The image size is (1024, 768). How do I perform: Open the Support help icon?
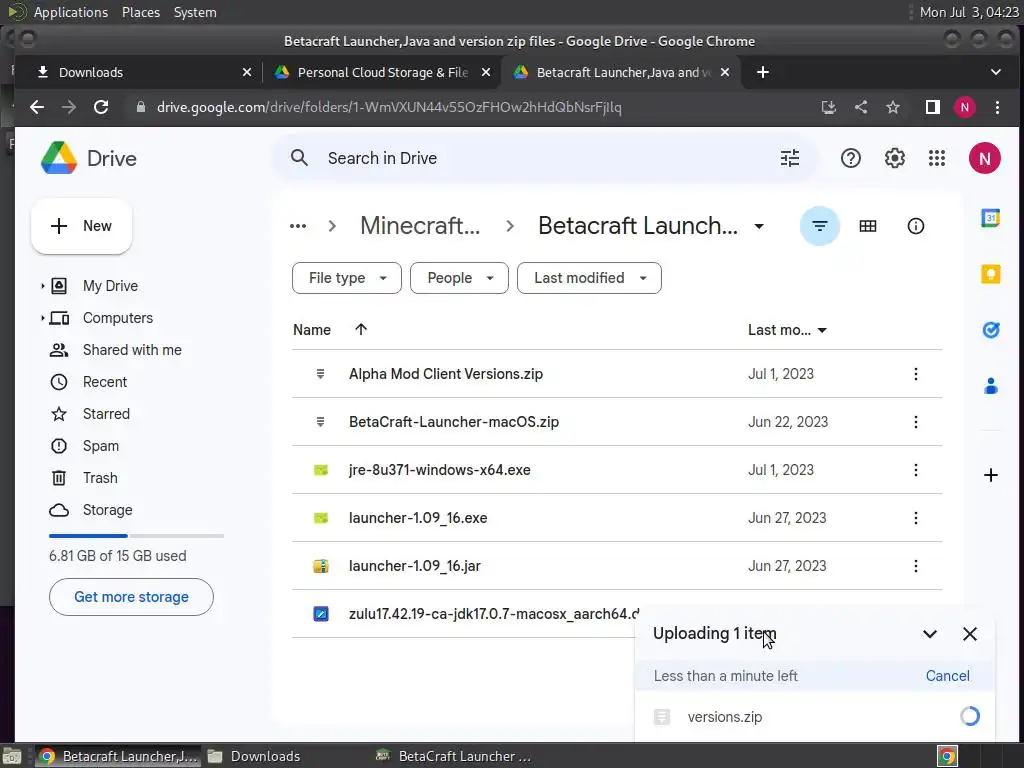pyautogui.click(x=850, y=158)
